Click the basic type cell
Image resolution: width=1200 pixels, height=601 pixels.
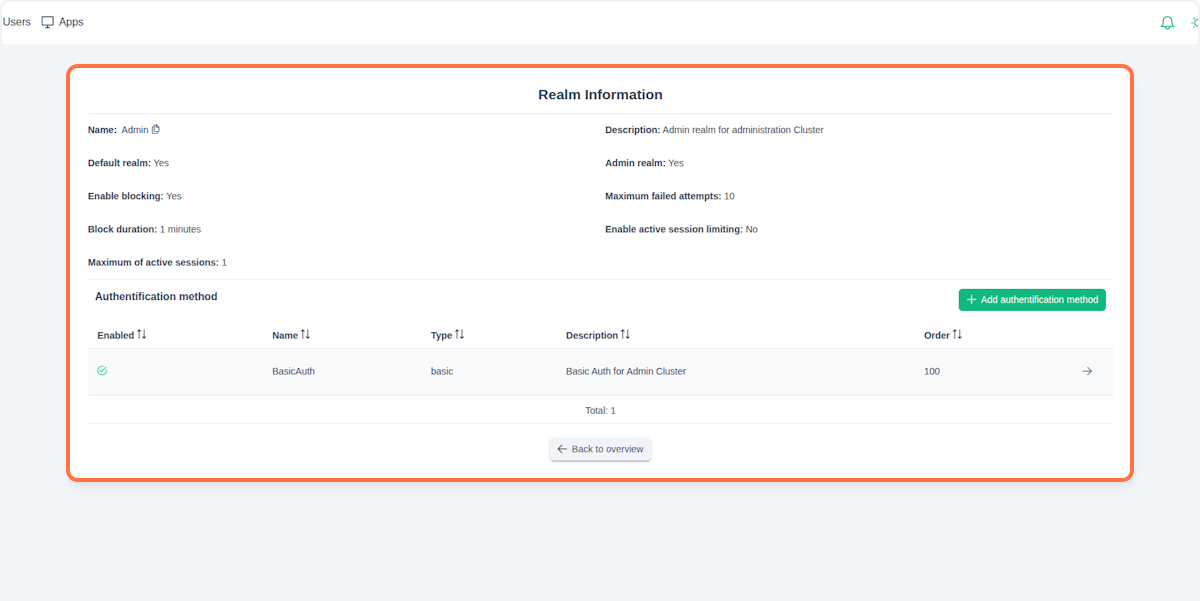tap(441, 371)
